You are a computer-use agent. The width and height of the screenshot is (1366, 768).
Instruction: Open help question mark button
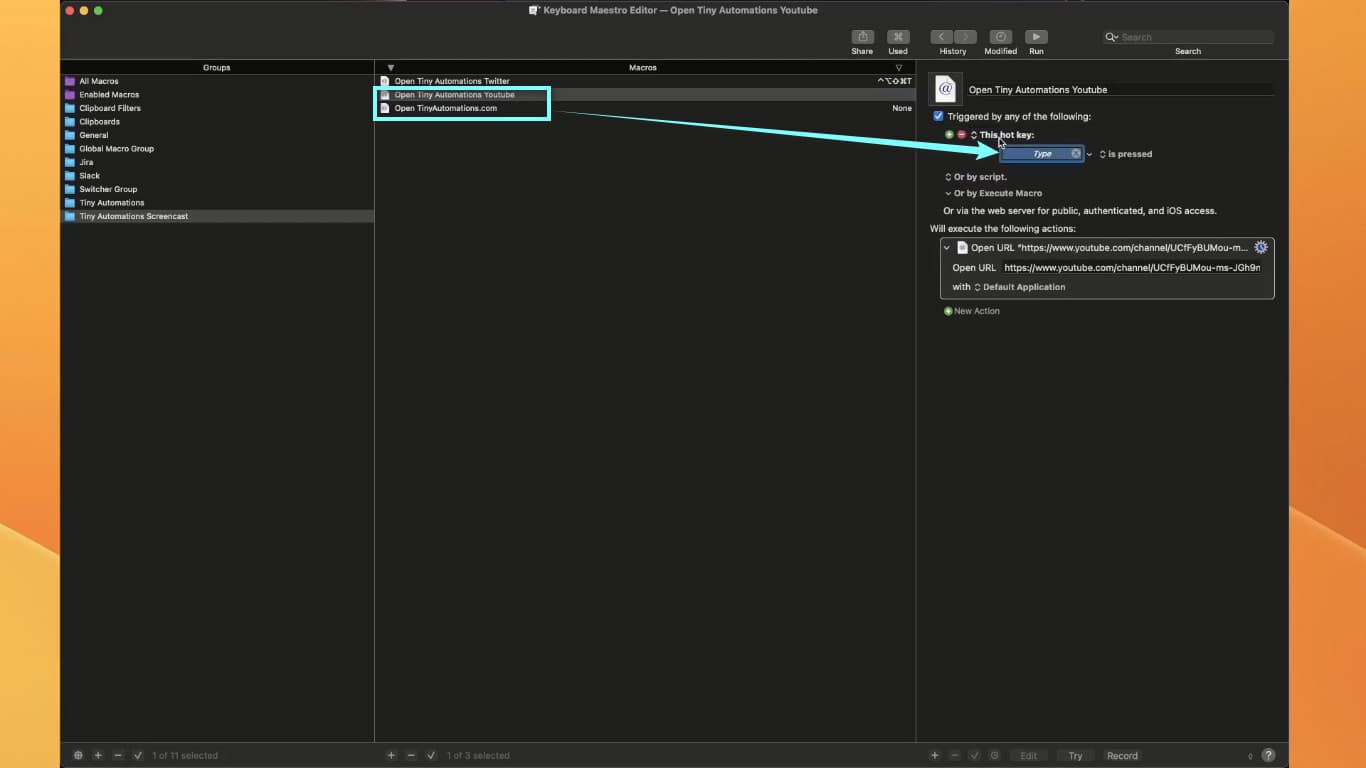[x=1268, y=756]
